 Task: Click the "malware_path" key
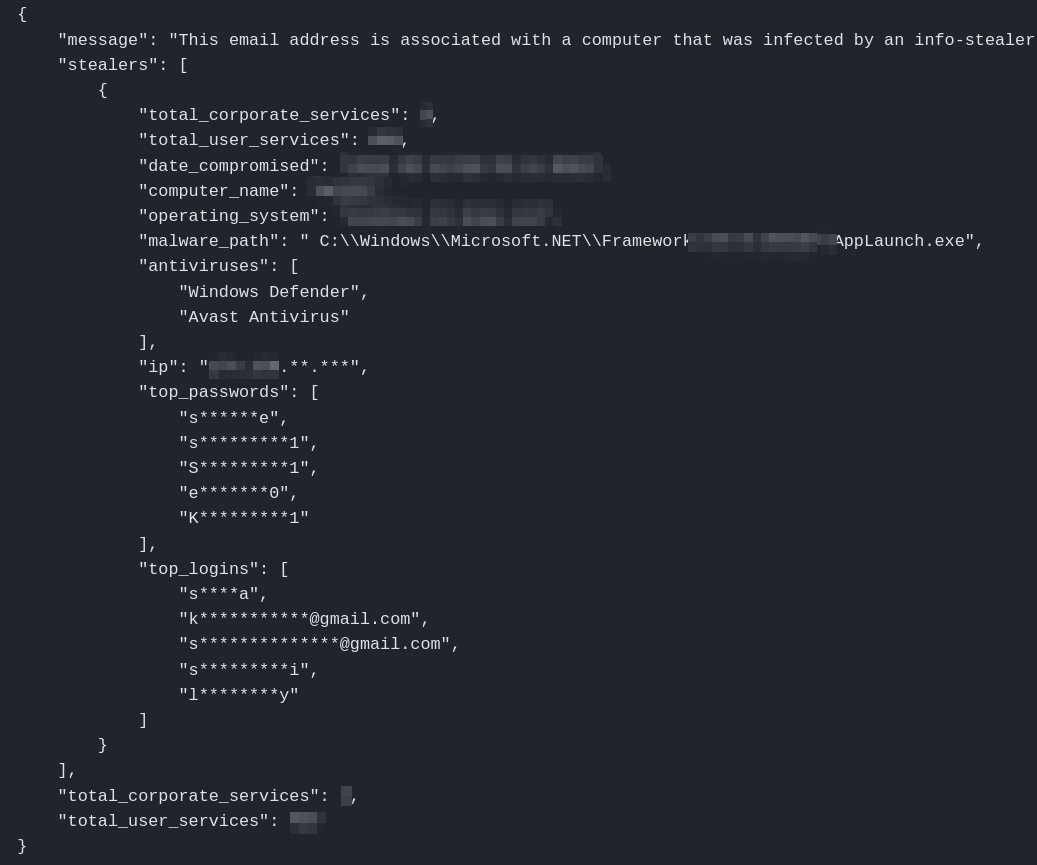(208, 241)
